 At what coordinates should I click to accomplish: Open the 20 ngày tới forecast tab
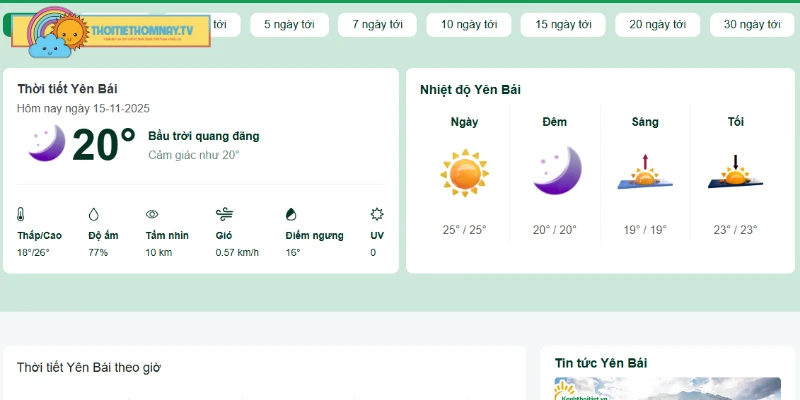coord(658,24)
